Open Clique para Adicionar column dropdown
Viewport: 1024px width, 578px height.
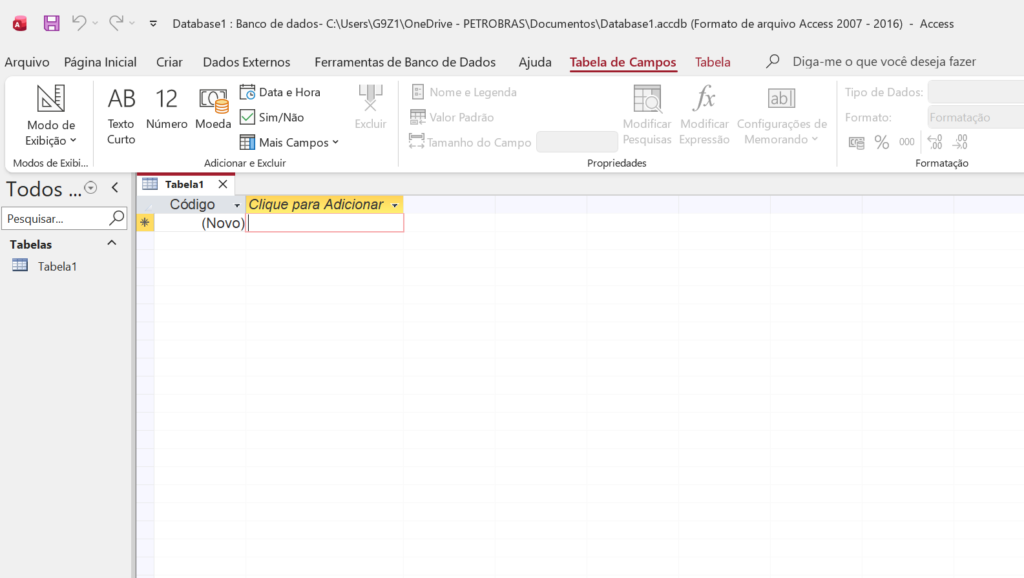[396, 205]
